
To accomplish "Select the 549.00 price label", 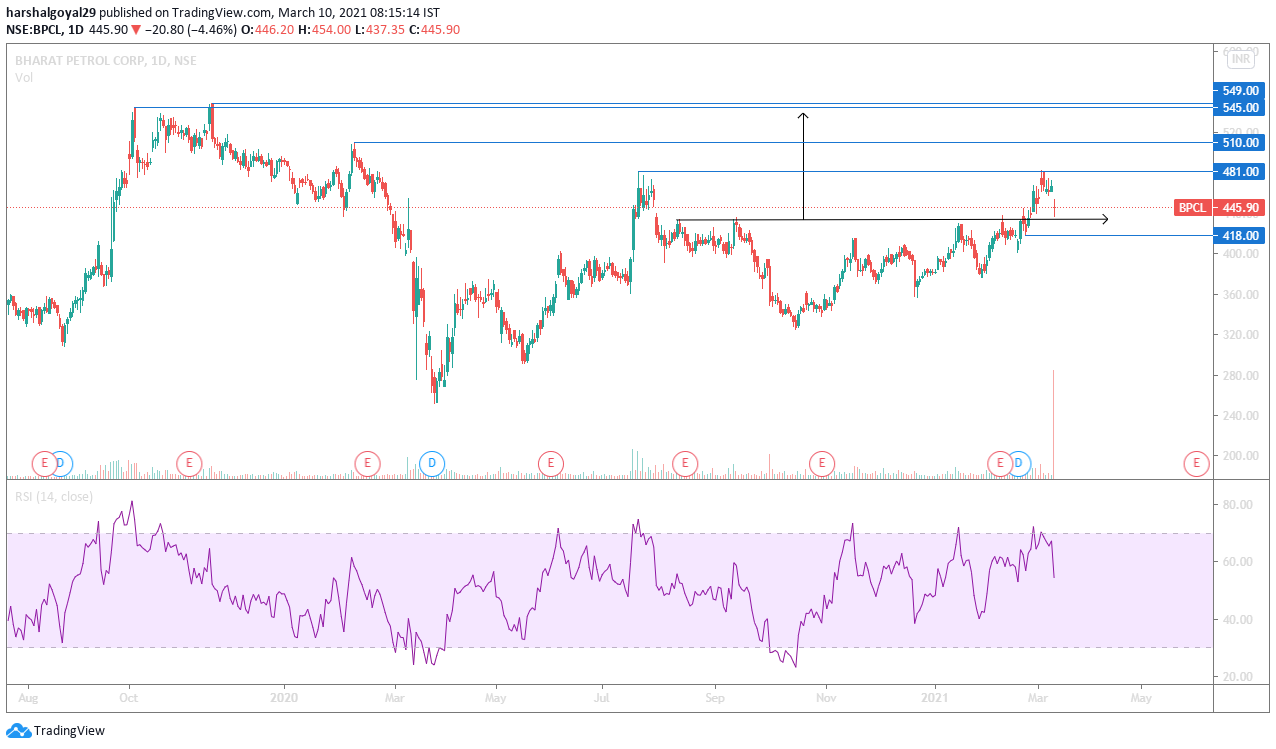I will (1239, 91).
